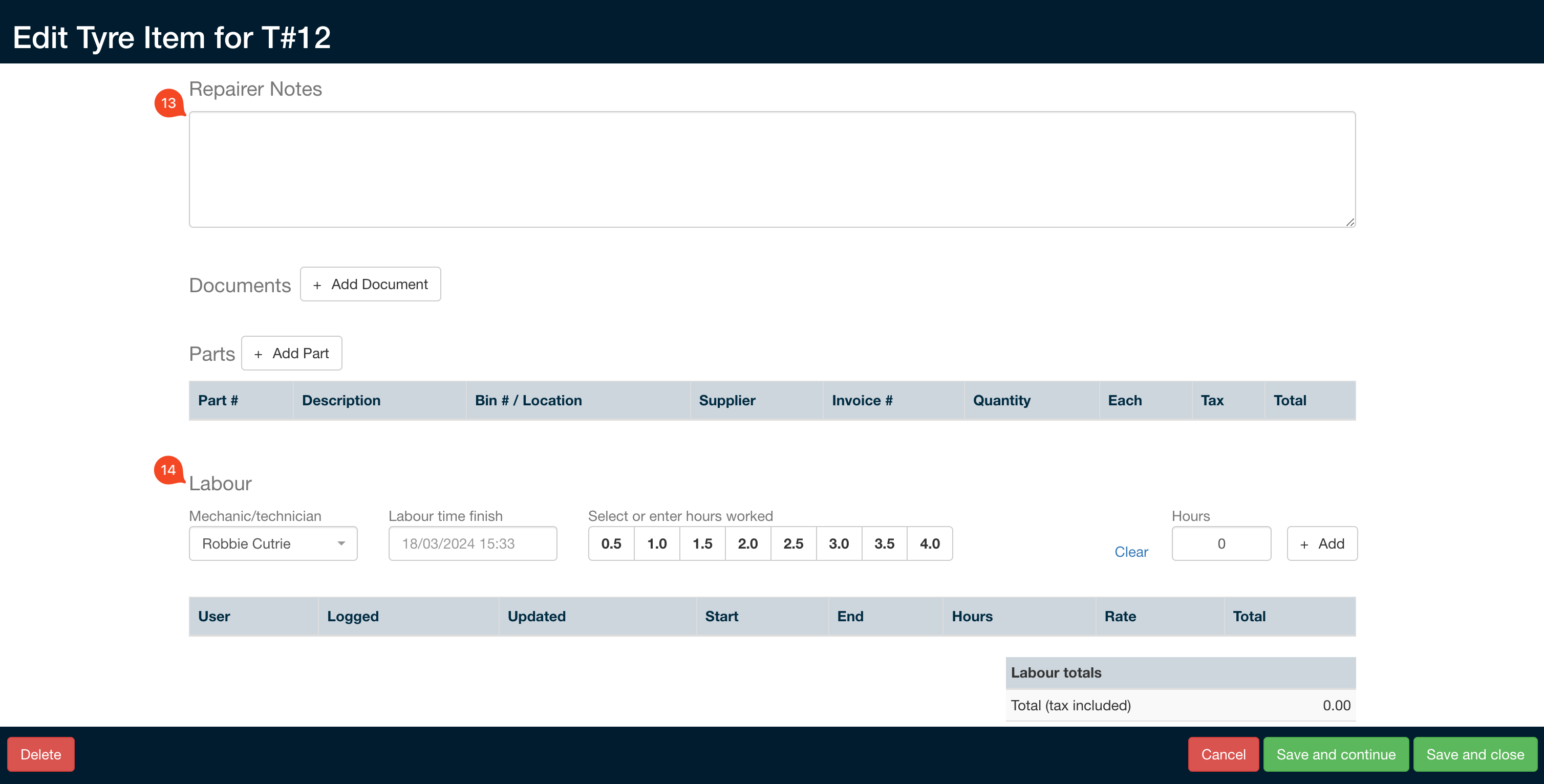This screenshot has width=1544, height=784.
Task: Click Save and continue
Action: 1336,754
